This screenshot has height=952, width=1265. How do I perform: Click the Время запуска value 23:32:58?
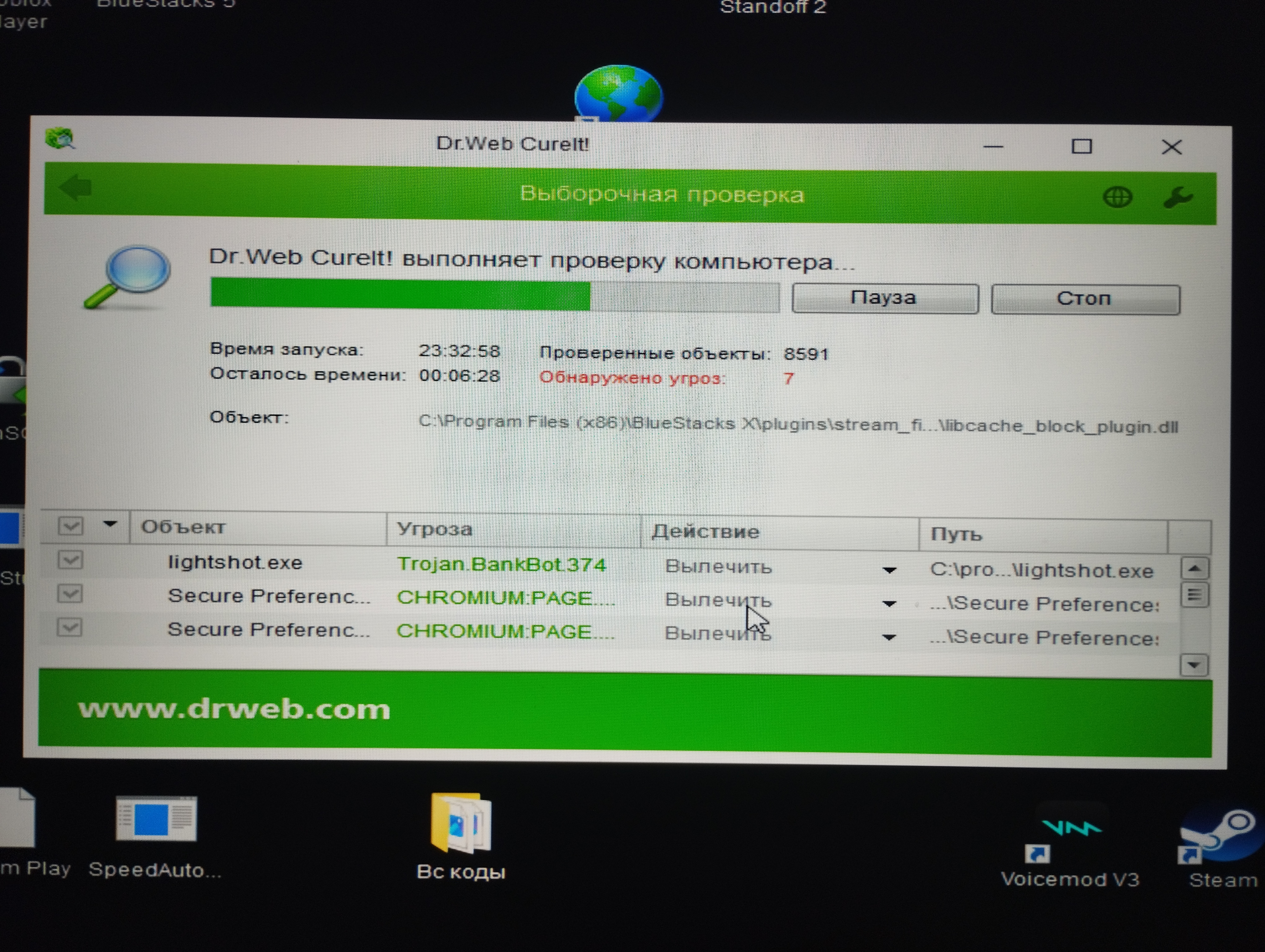[459, 350]
